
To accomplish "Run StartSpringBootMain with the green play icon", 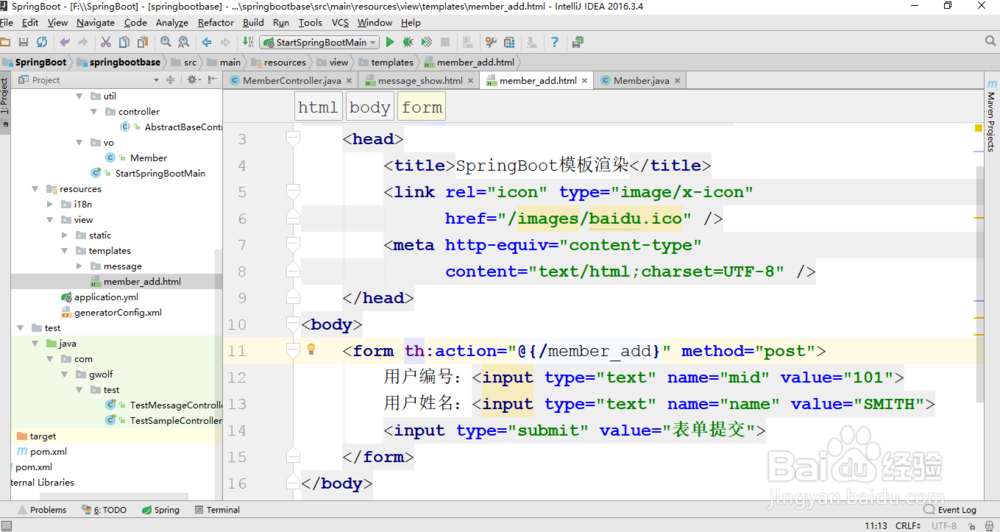I will click(x=390, y=42).
